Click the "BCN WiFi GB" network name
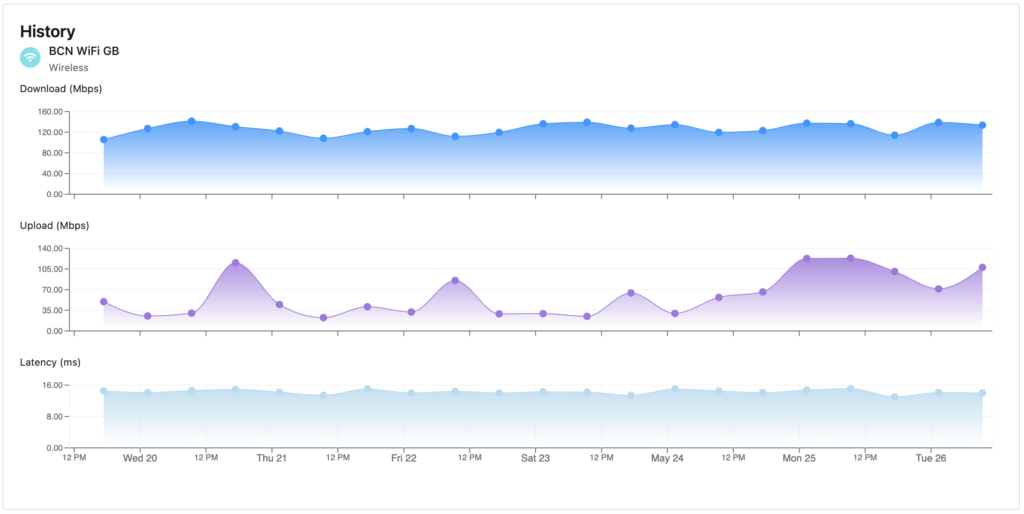The image size is (1024, 514). [x=84, y=51]
